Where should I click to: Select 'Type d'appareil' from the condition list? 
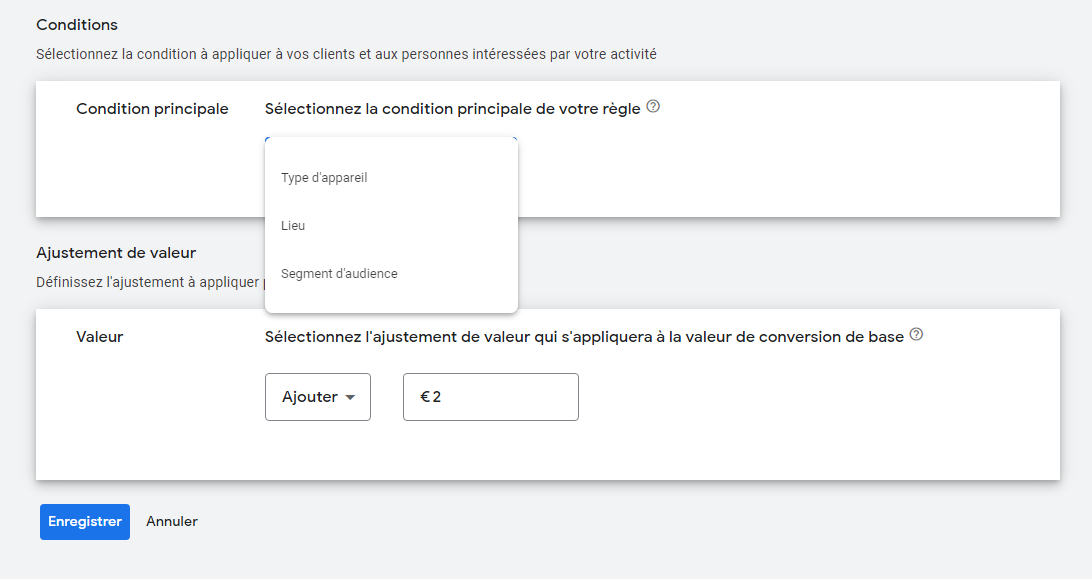(x=325, y=177)
